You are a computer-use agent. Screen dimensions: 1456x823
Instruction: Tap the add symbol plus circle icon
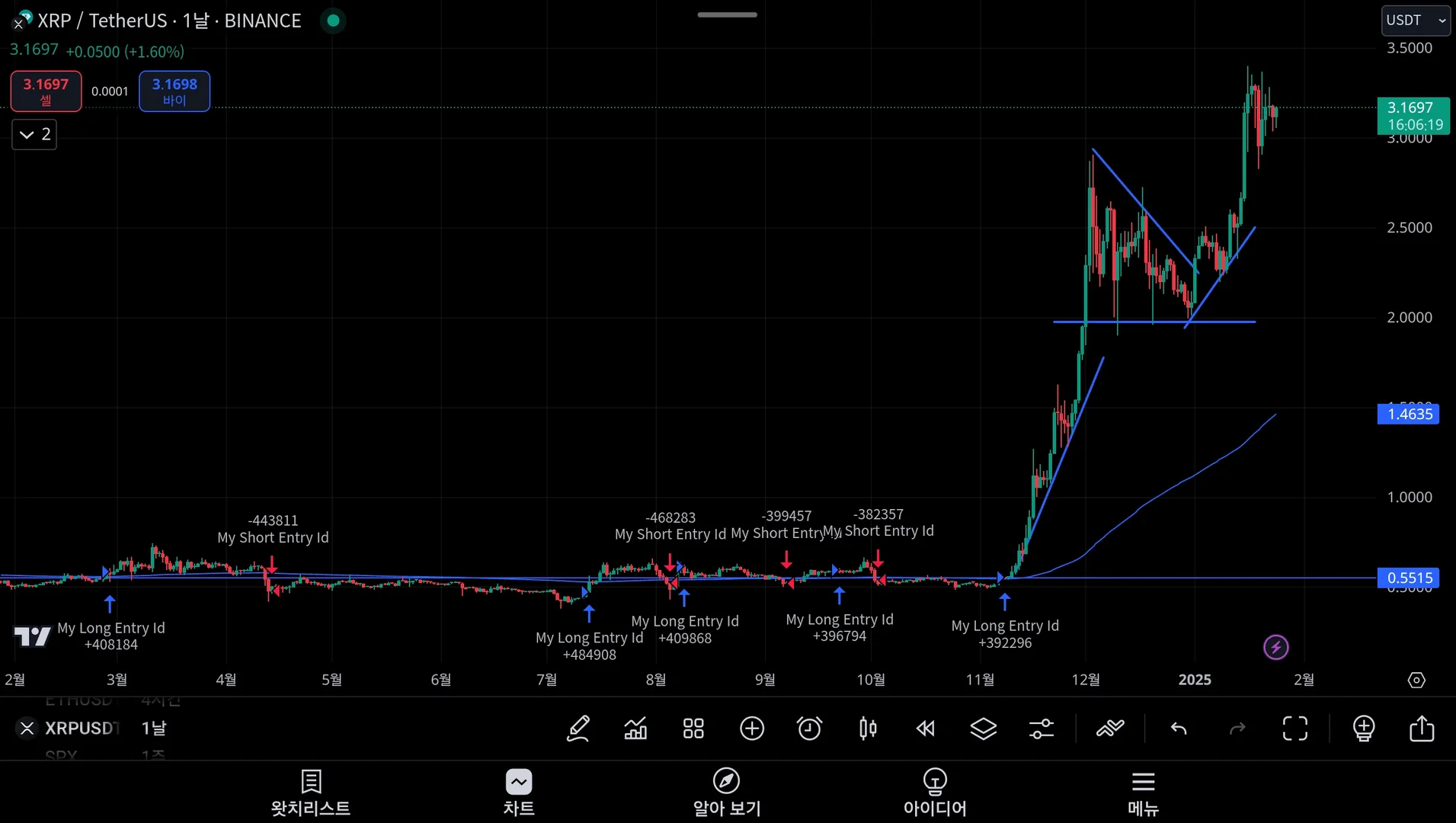click(752, 729)
